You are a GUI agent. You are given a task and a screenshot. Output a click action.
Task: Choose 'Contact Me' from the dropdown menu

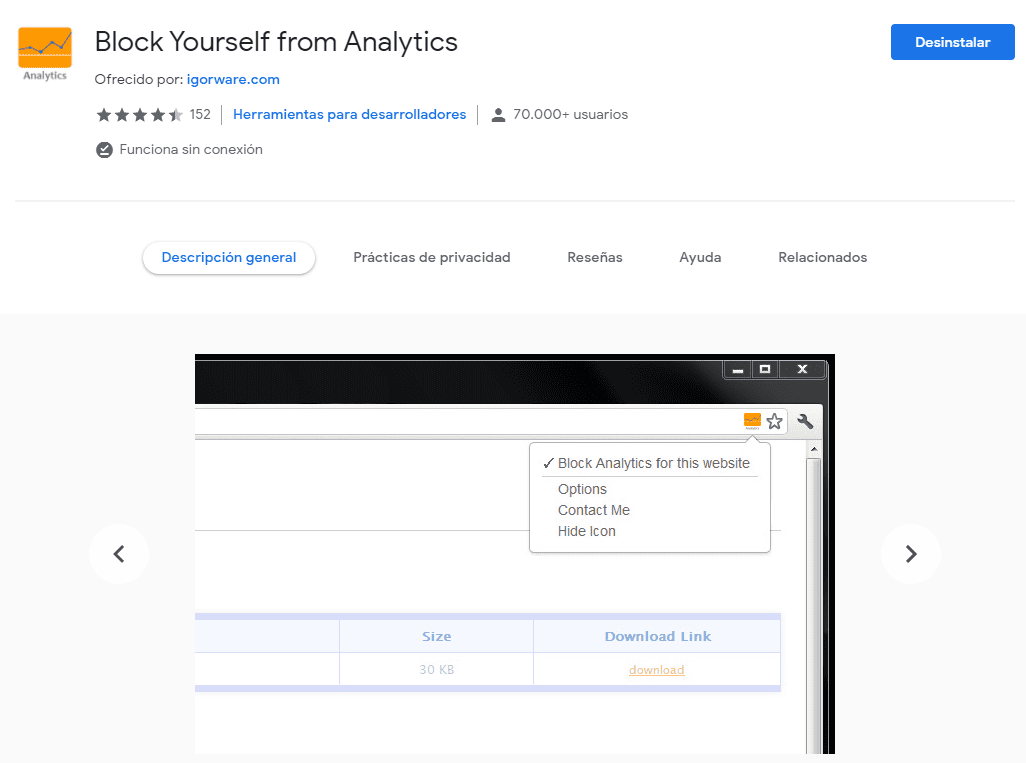pyautogui.click(x=594, y=510)
